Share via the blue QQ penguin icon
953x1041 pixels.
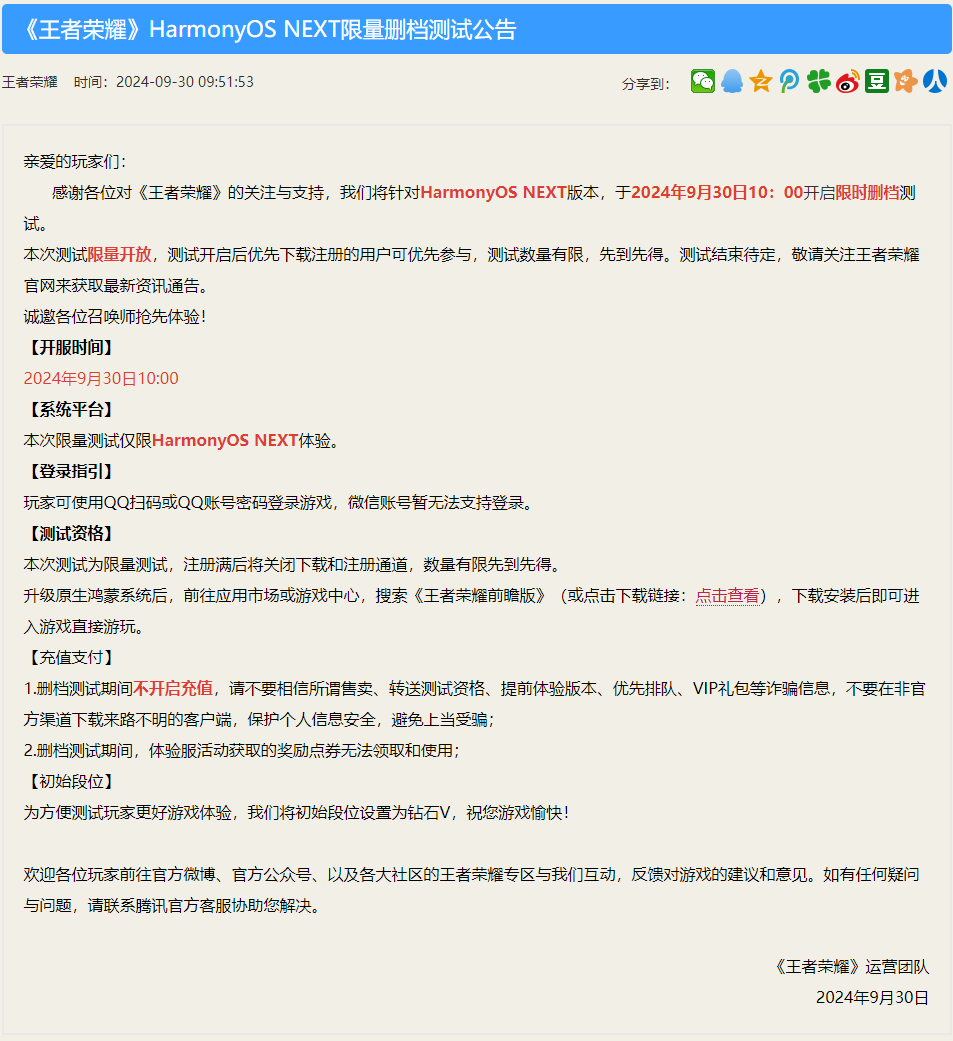pos(732,82)
